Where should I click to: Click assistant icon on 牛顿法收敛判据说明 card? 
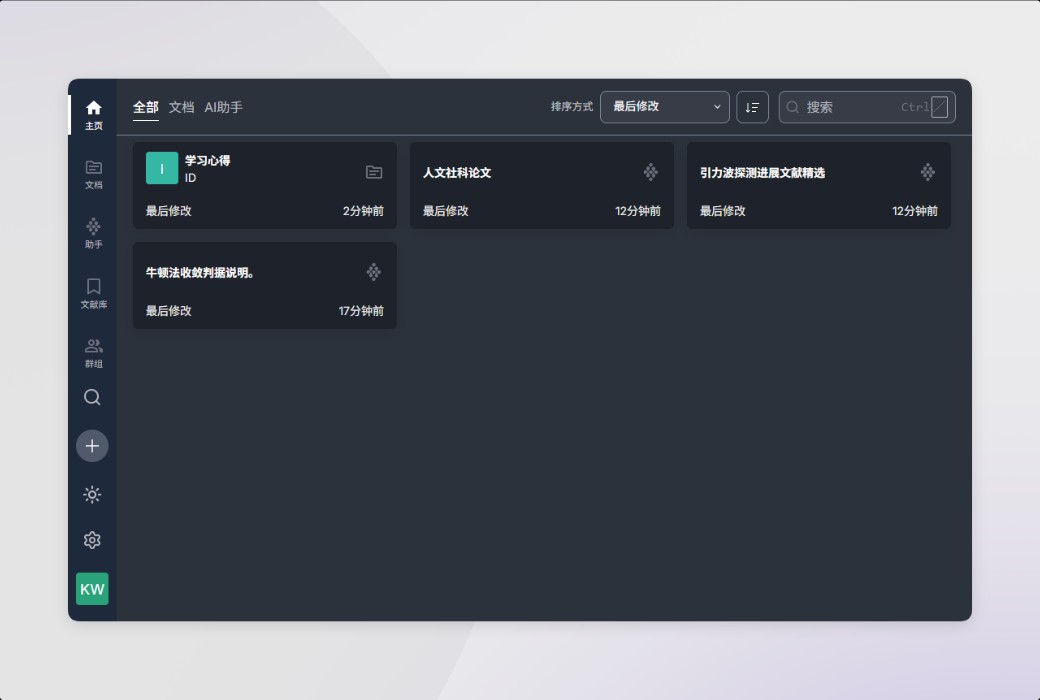tap(374, 272)
